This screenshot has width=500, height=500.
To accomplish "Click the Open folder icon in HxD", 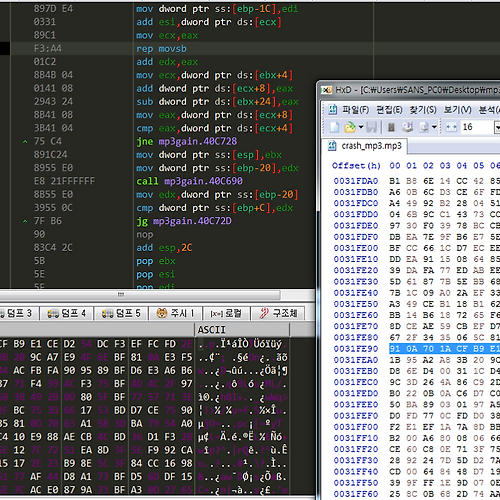I will [x=350, y=127].
